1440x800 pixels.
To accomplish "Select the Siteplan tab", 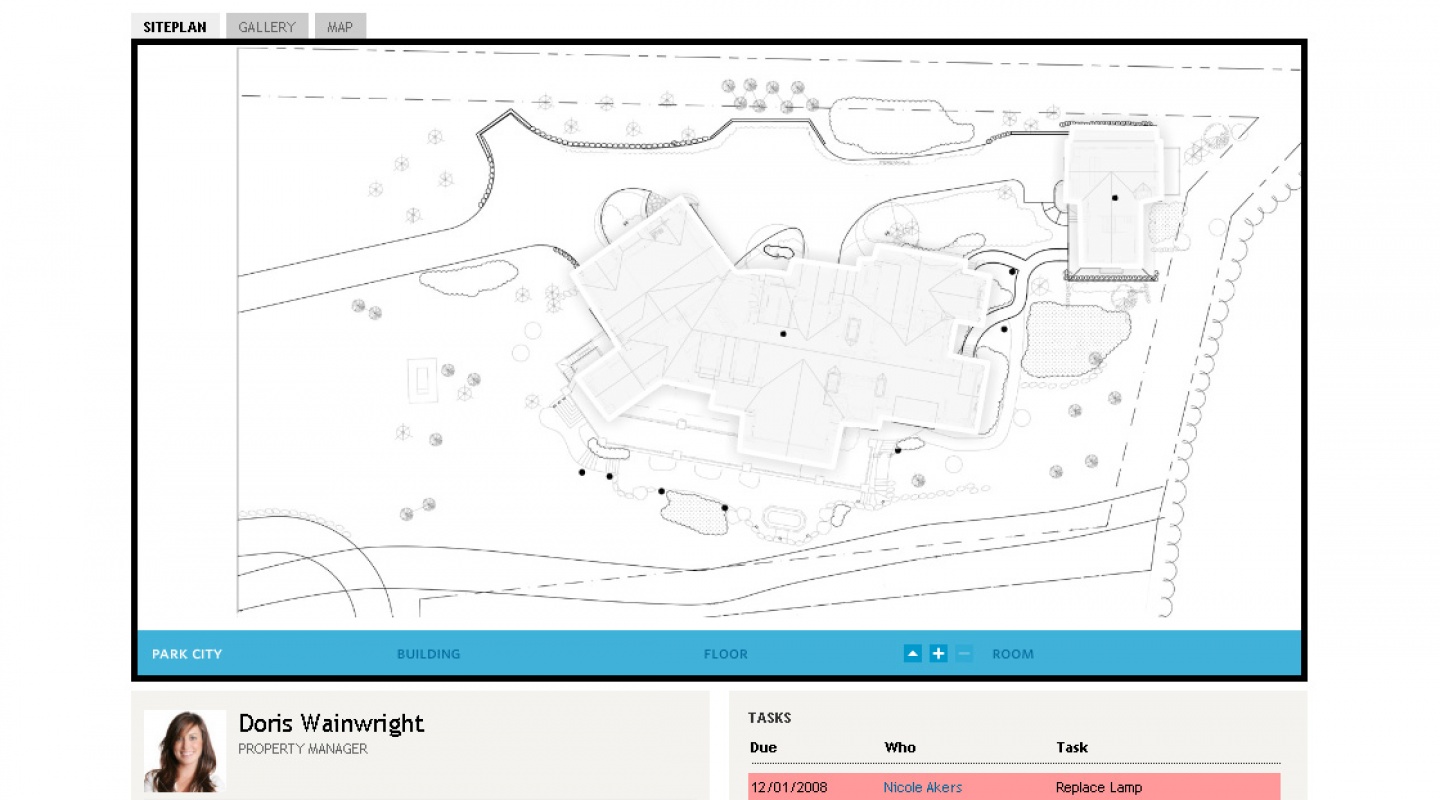I will [x=175, y=27].
